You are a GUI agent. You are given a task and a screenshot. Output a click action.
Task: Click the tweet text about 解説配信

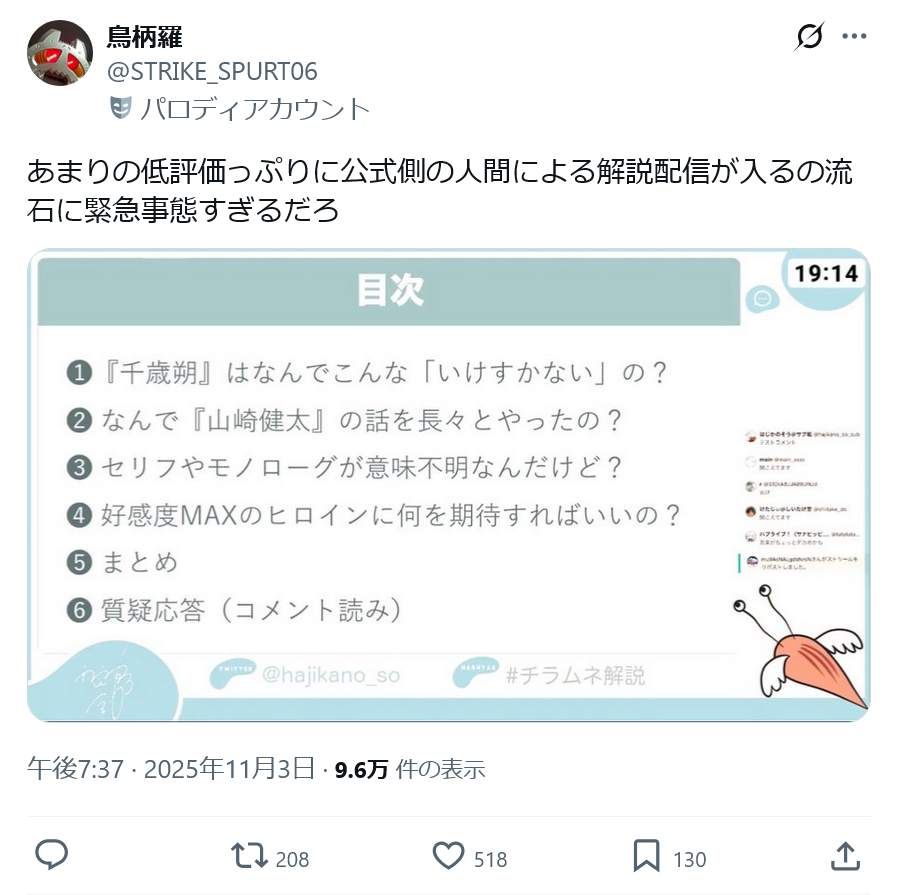click(440, 190)
